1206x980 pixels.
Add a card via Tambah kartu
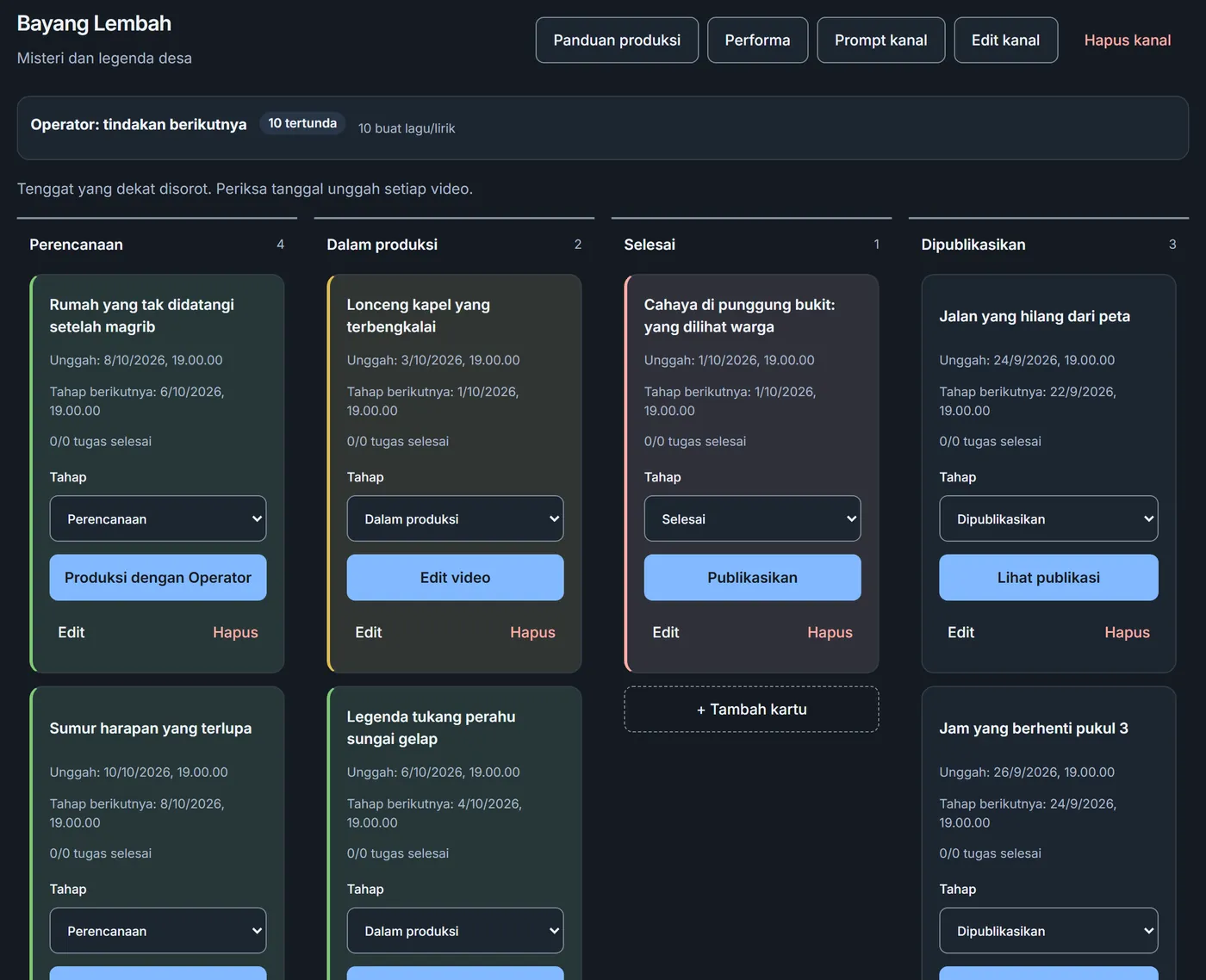[751, 710]
